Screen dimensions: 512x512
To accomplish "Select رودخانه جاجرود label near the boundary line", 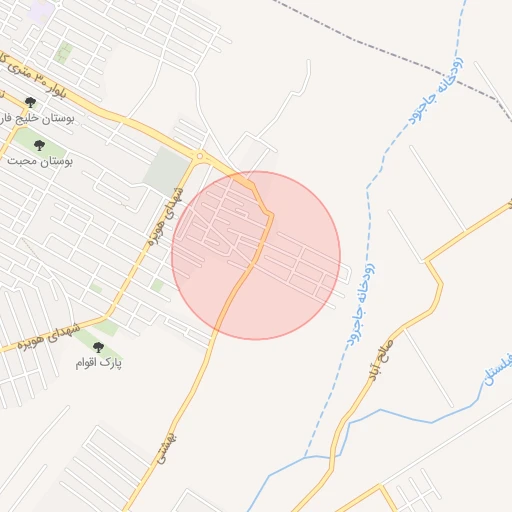I will click(x=436, y=91).
